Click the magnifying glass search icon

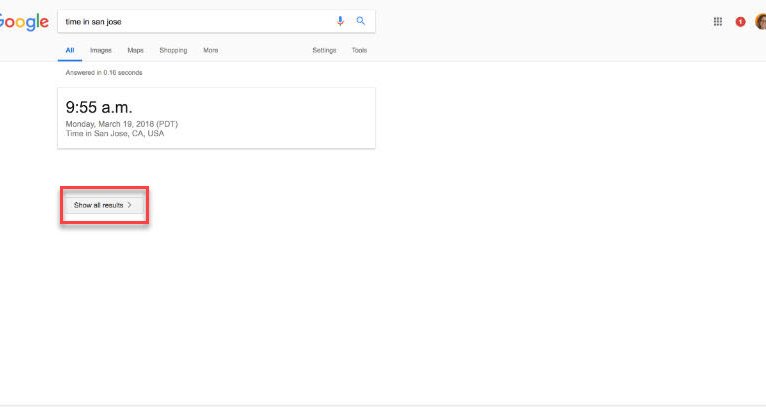(x=361, y=21)
